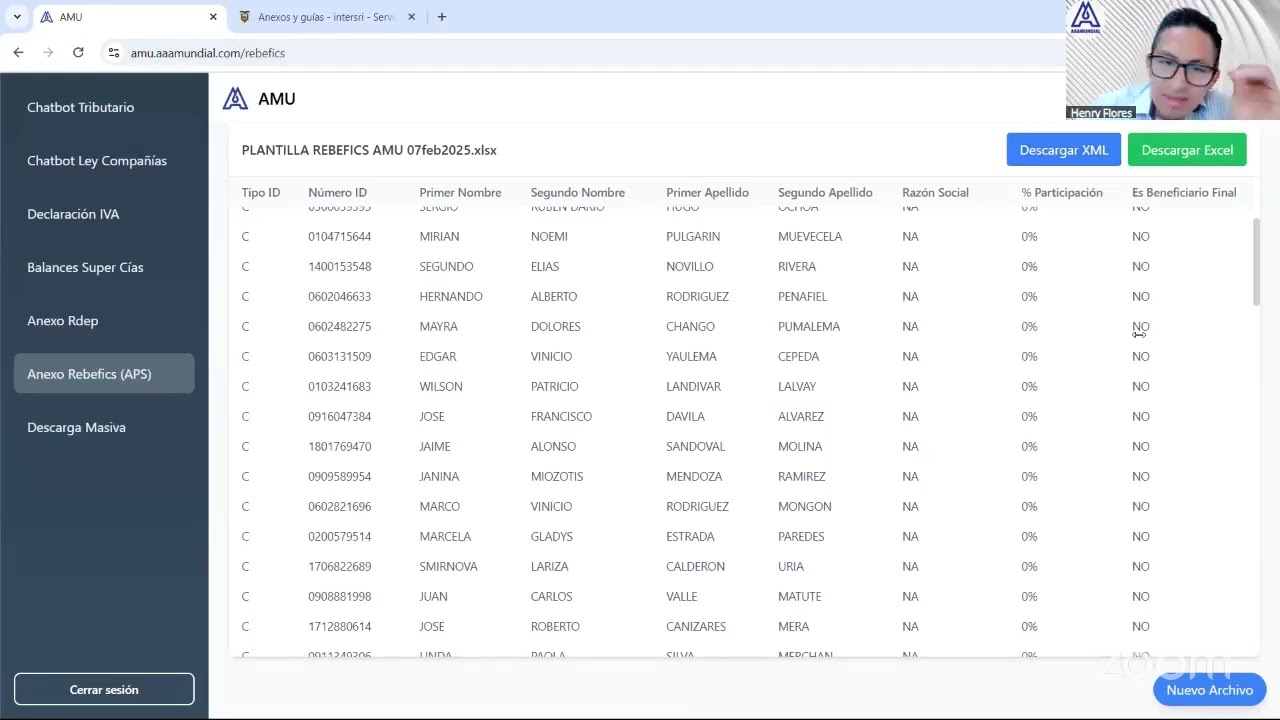The height and width of the screenshot is (720, 1280).
Task: Click the Segundo Nombre column header
Action: 577,192
